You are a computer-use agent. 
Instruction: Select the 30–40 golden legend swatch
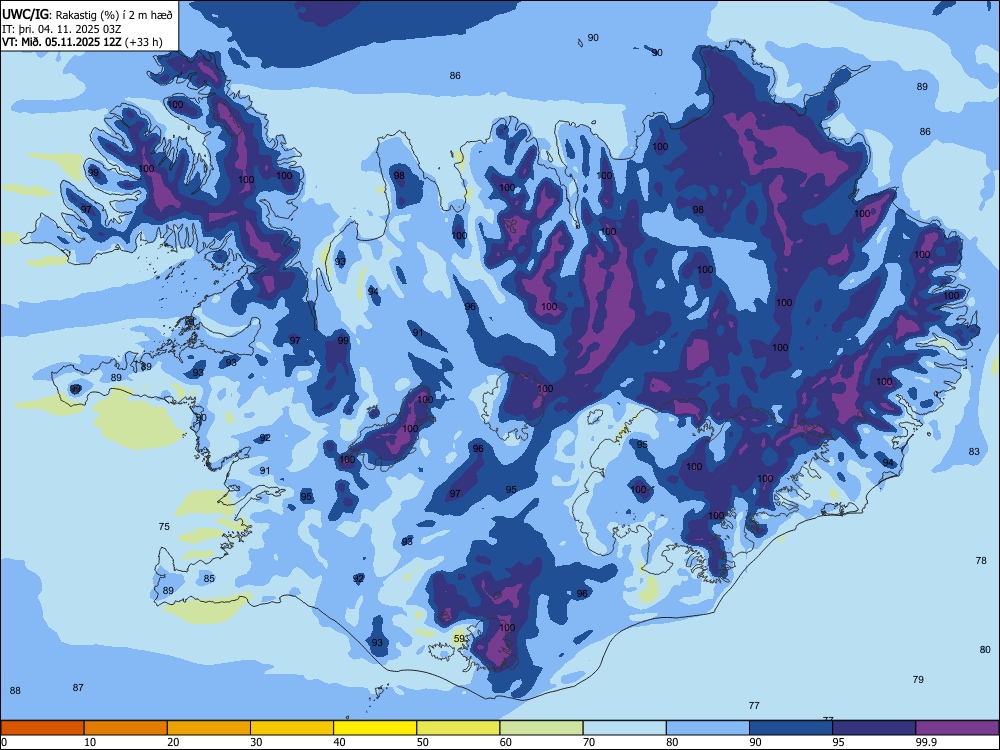(x=292, y=728)
